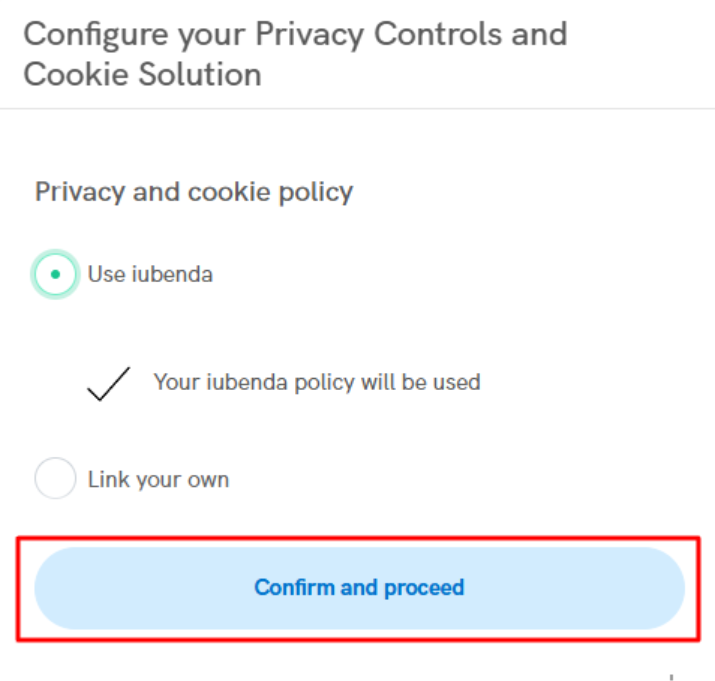Click the 'Link your own' text label
Image resolution: width=715 pixels, height=681 pixels.
coord(158,479)
